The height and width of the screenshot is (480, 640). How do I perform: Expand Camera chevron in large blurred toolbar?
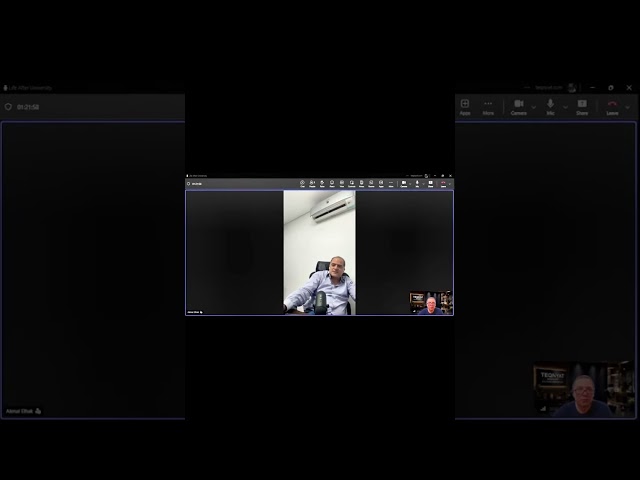pyautogui.click(x=533, y=107)
